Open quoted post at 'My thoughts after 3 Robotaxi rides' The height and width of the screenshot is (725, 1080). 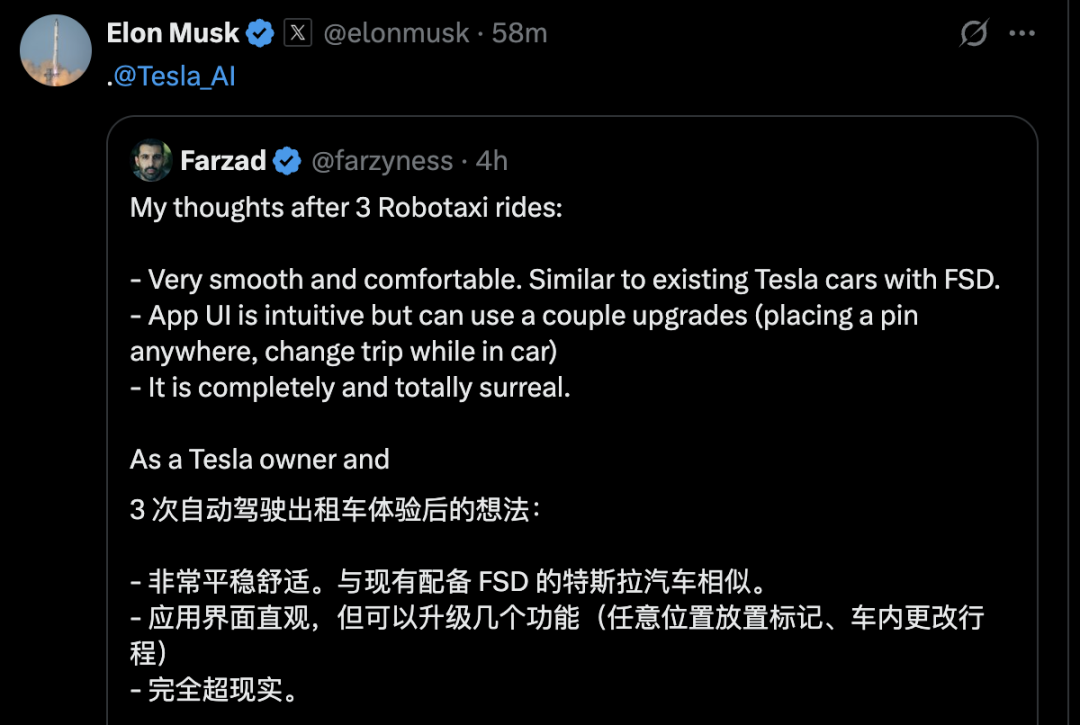tap(346, 207)
